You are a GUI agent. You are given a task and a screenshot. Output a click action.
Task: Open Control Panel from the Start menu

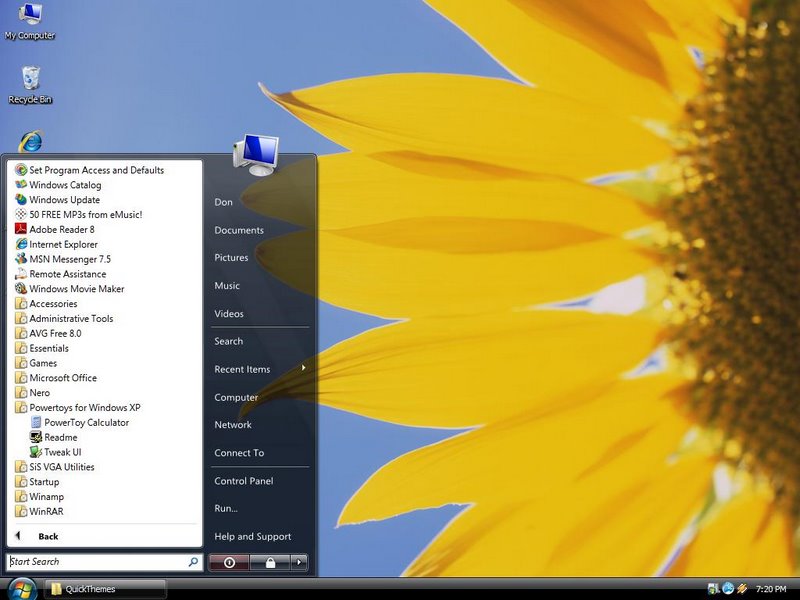[x=244, y=481]
